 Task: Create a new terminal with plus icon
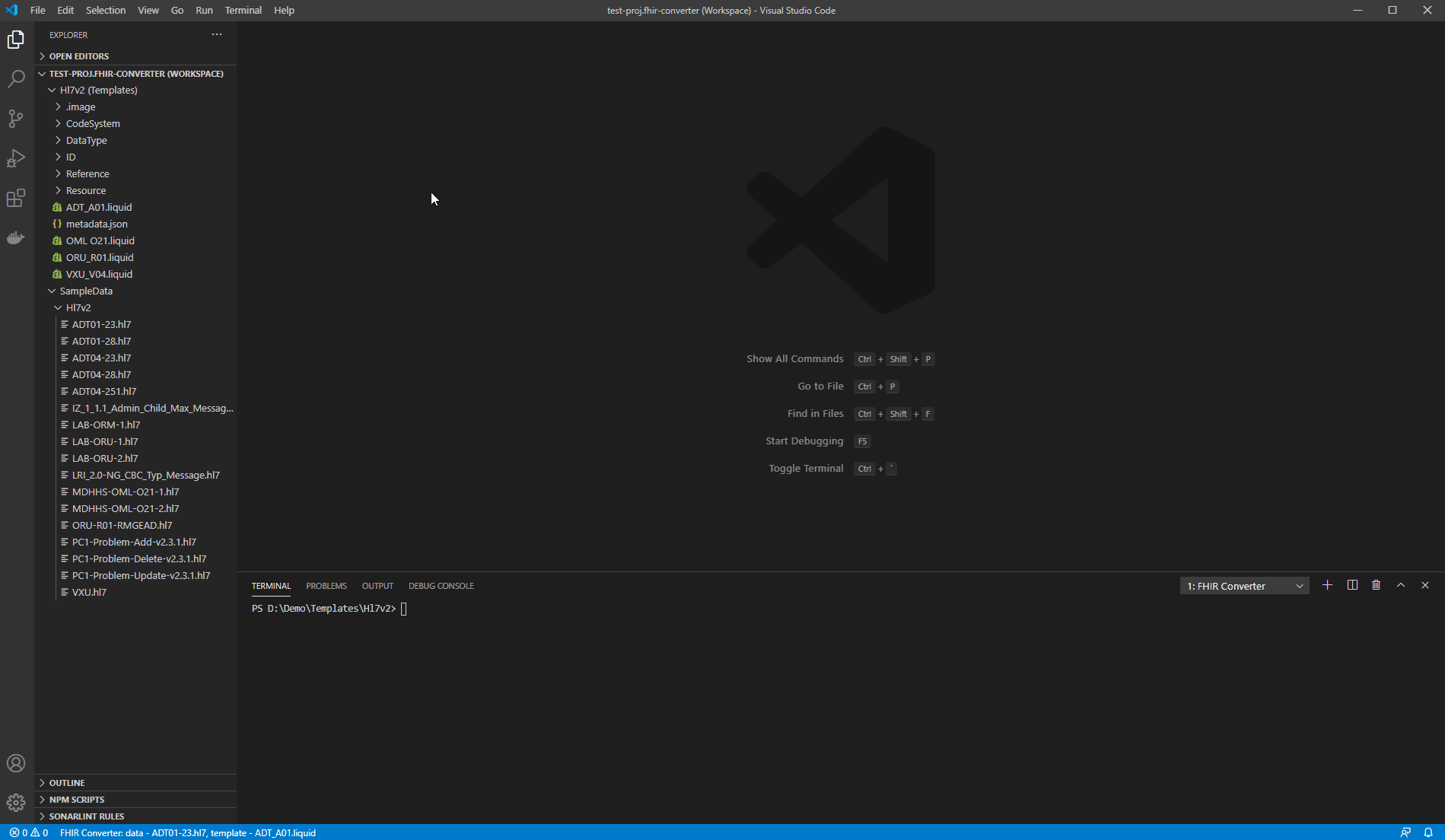click(x=1327, y=585)
